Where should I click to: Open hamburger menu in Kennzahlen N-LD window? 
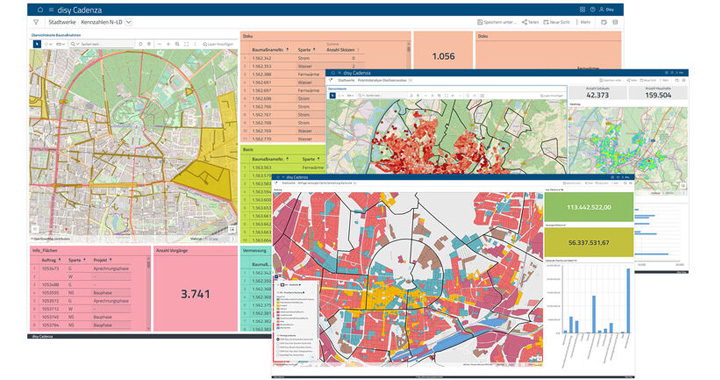point(51,10)
